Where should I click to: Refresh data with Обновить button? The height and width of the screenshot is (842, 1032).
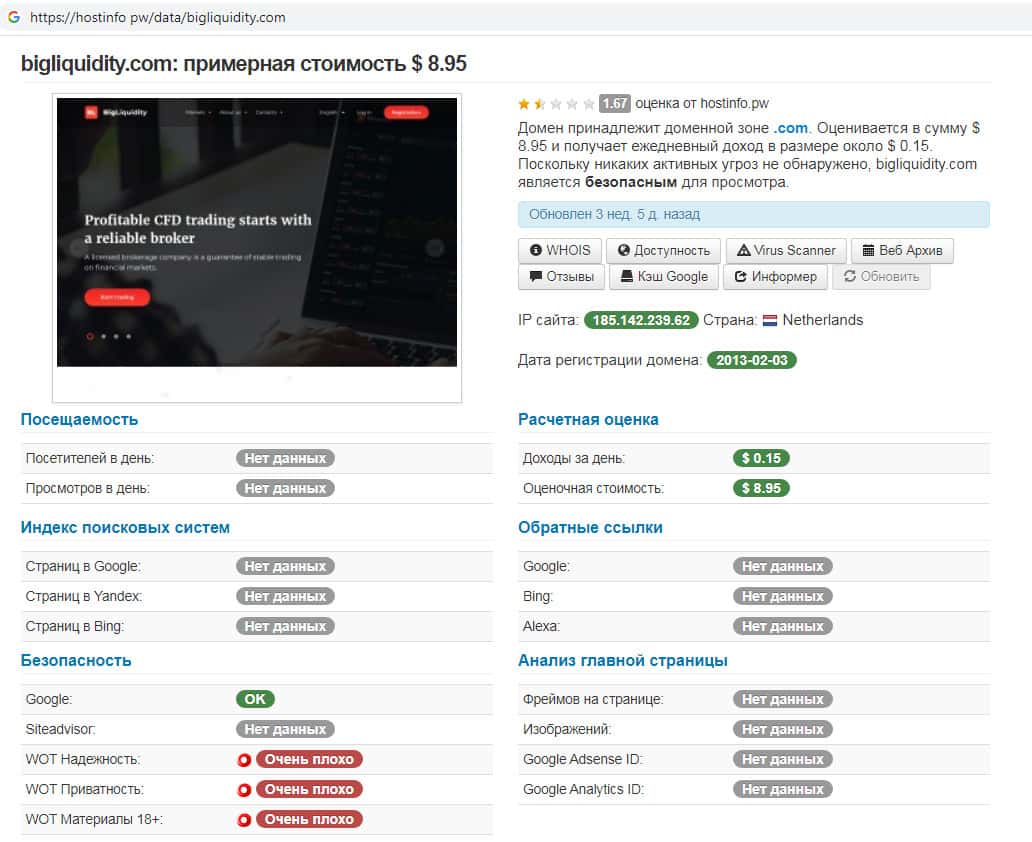[x=881, y=276]
